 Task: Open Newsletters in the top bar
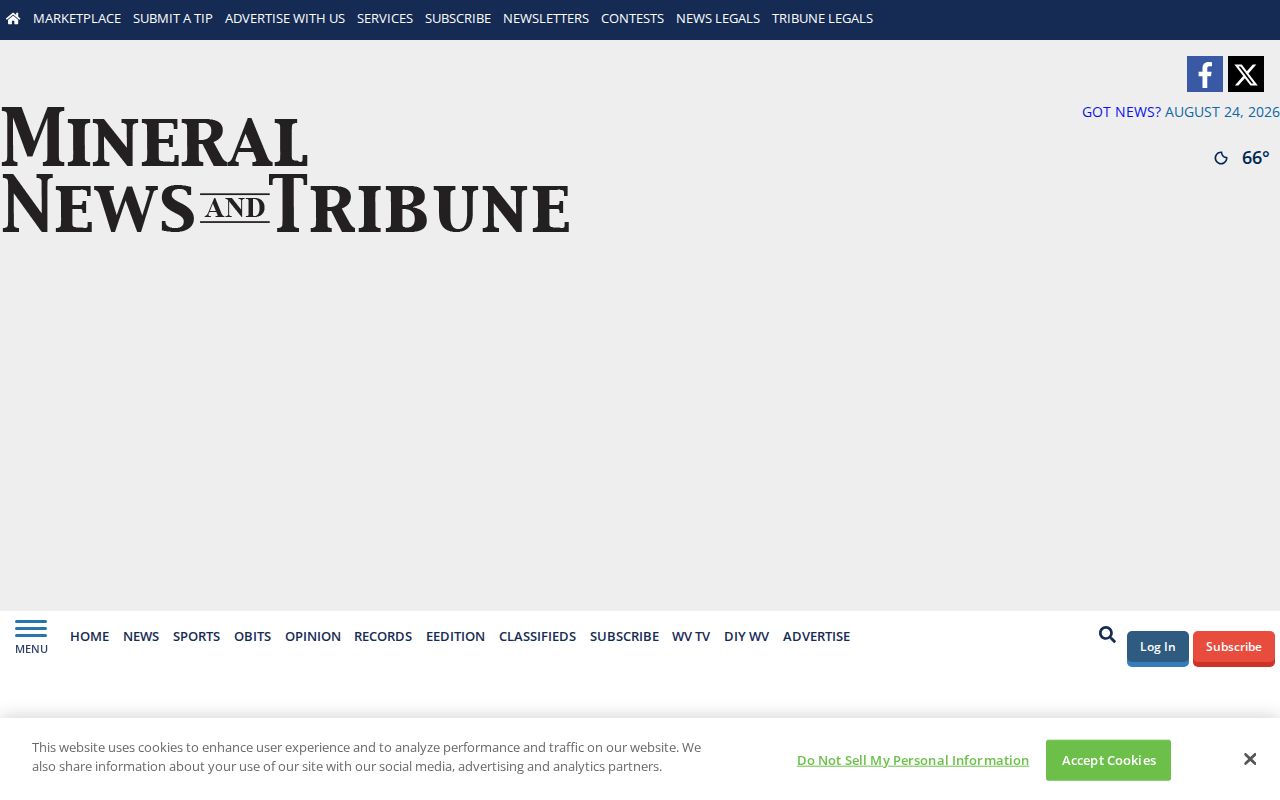(546, 18)
